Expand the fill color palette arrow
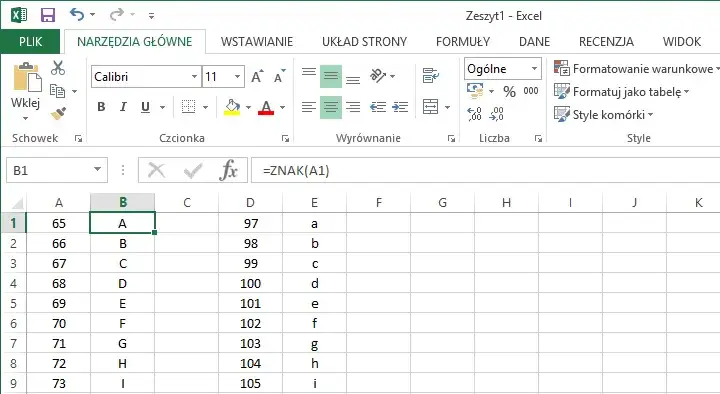This screenshot has width=720, height=394. [248, 107]
